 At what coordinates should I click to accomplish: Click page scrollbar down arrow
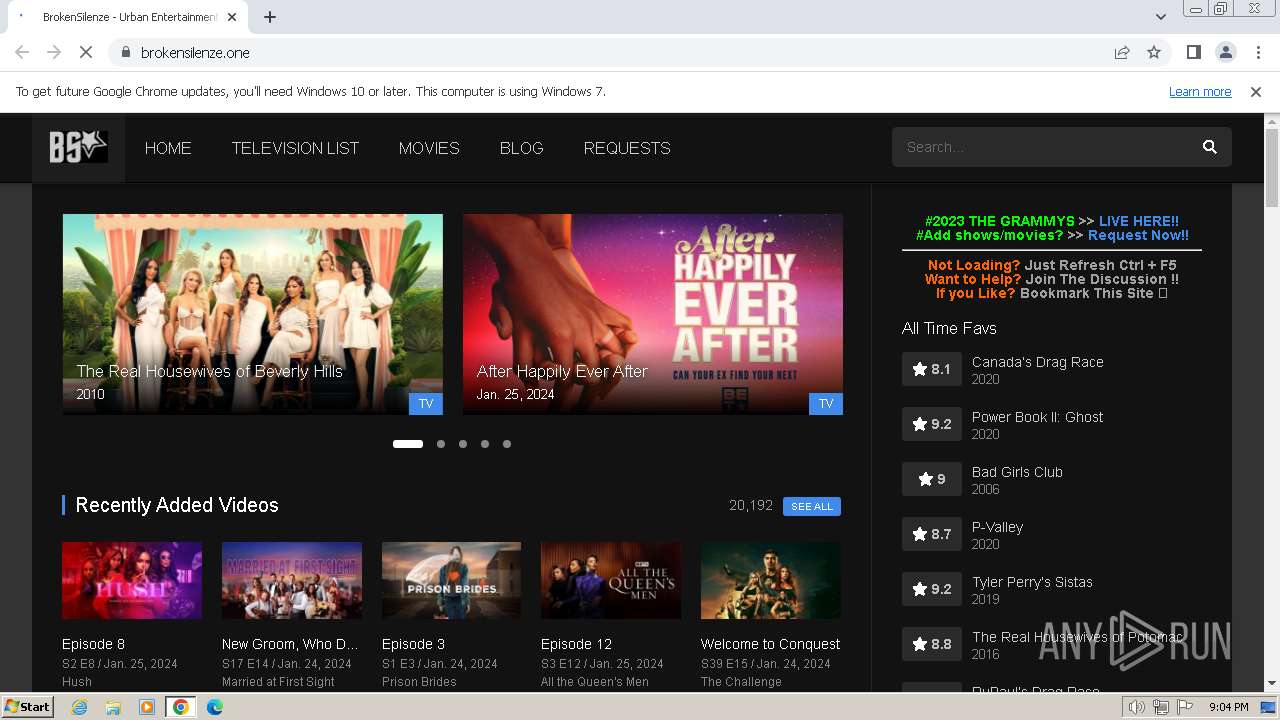[1271, 684]
